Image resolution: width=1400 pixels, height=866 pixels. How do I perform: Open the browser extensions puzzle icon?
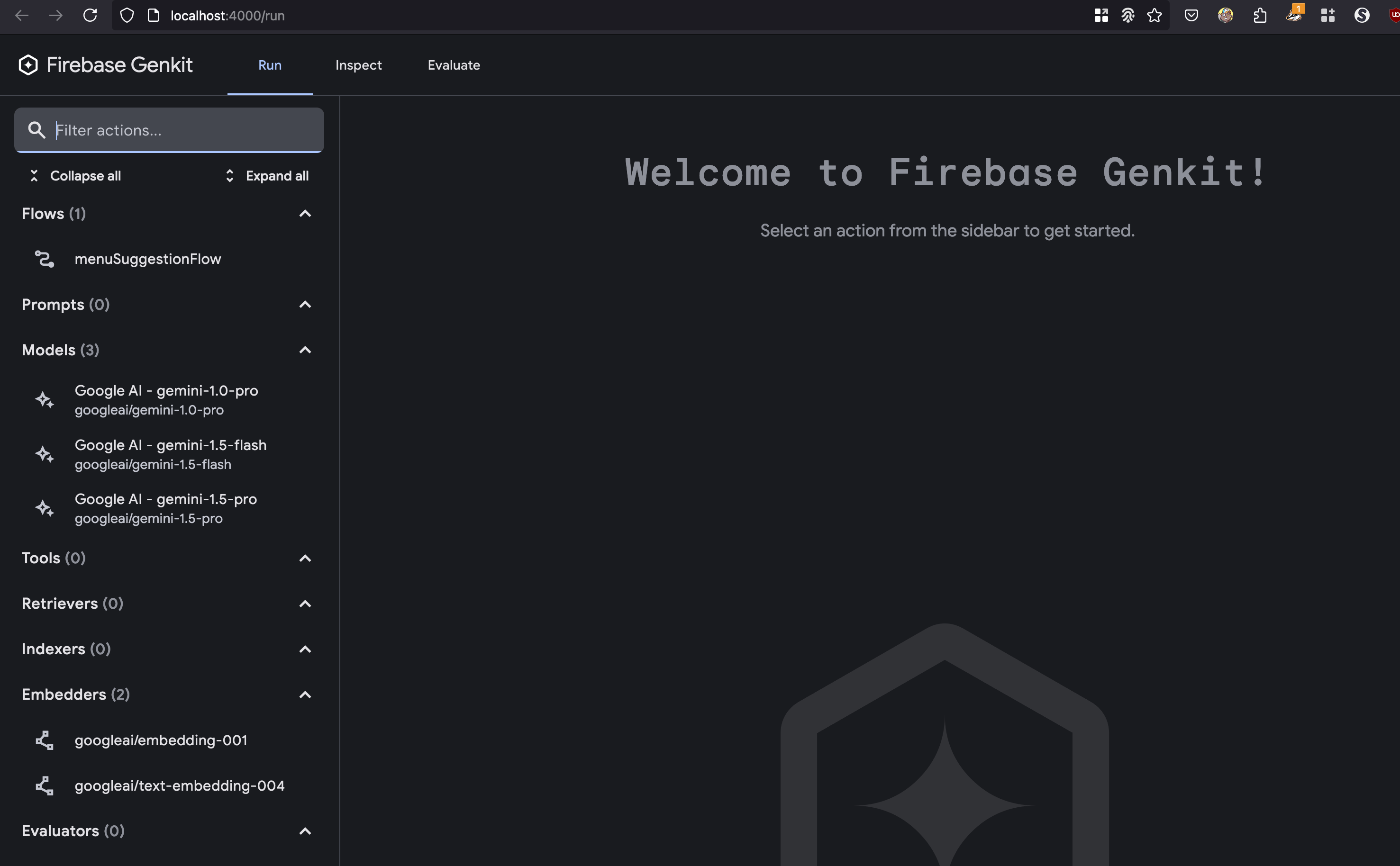pyautogui.click(x=1260, y=16)
